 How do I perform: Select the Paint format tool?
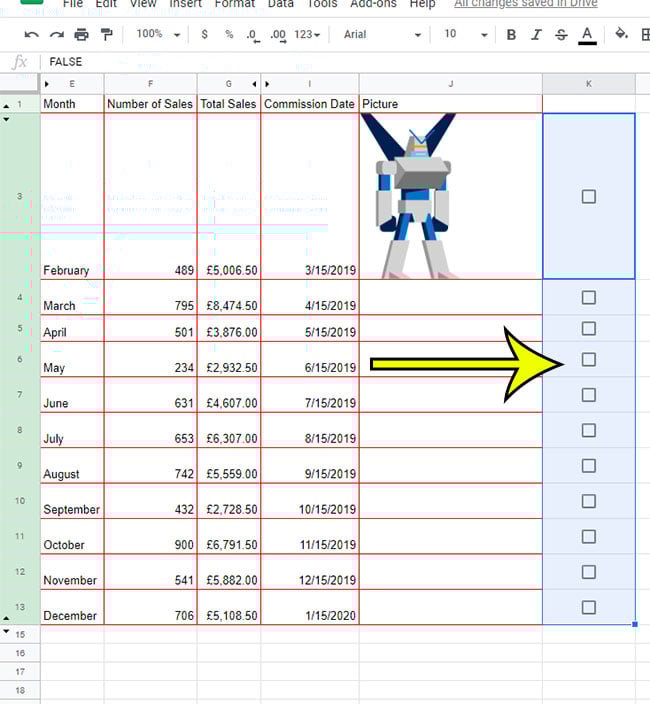click(x=106, y=35)
